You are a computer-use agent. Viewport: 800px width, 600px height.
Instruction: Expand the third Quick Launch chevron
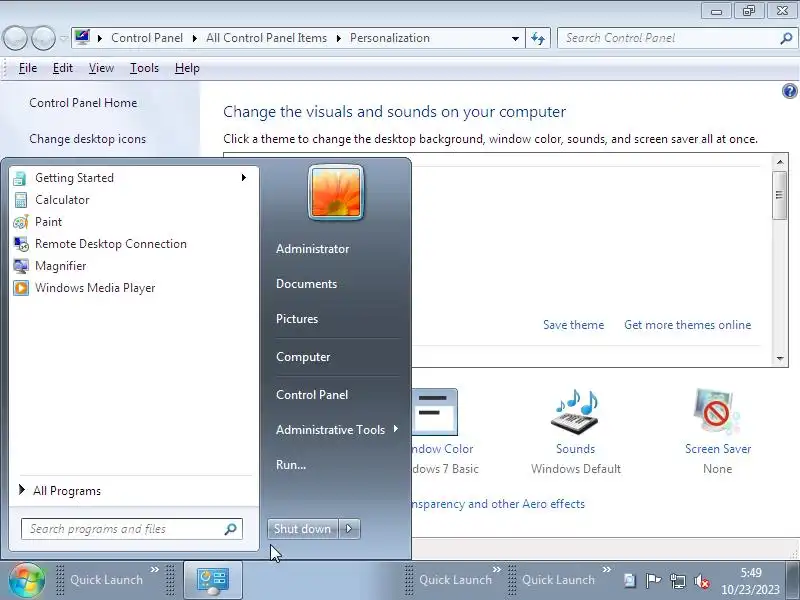(x=607, y=569)
